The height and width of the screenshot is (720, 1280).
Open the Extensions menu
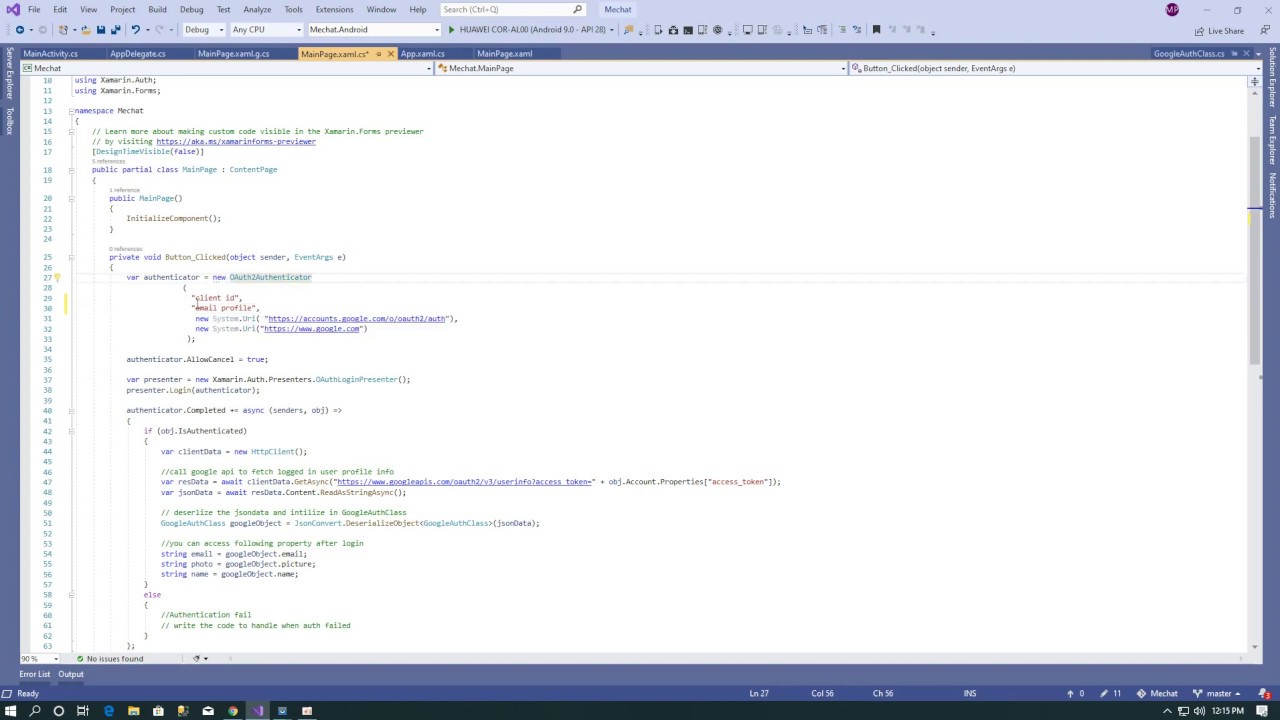[x=334, y=10]
